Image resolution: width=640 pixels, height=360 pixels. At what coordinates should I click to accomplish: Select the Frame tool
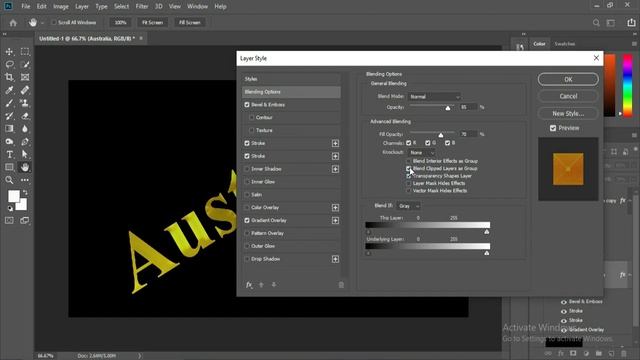[x=25, y=77]
